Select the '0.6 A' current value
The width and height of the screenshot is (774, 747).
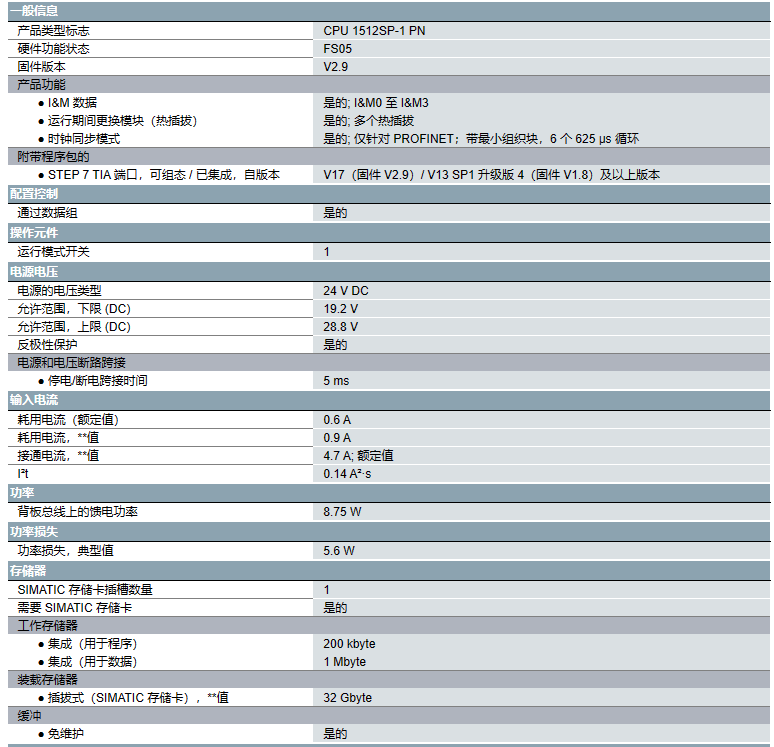pos(337,420)
